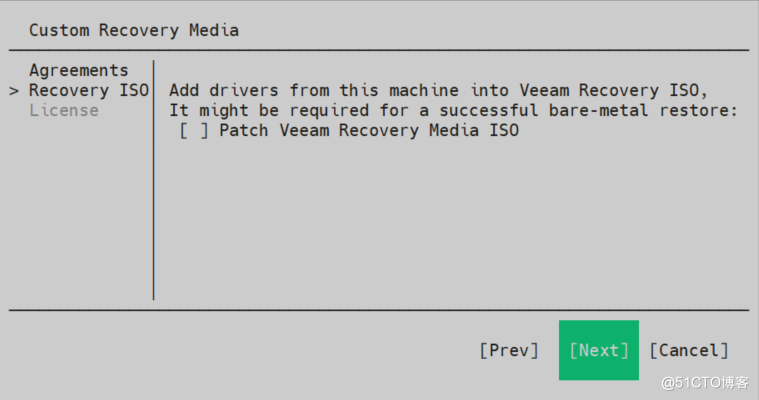Enable the Patch Veeam Recovery Media ISO checkbox

[194, 131]
